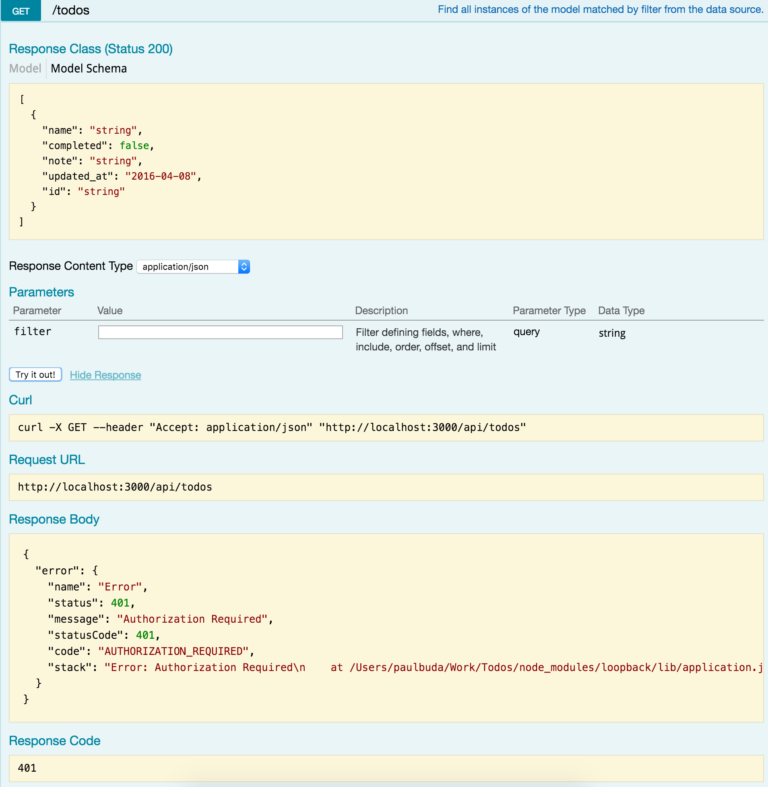Click the Data Type column header
This screenshot has height=787, width=768.
click(x=621, y=311)
